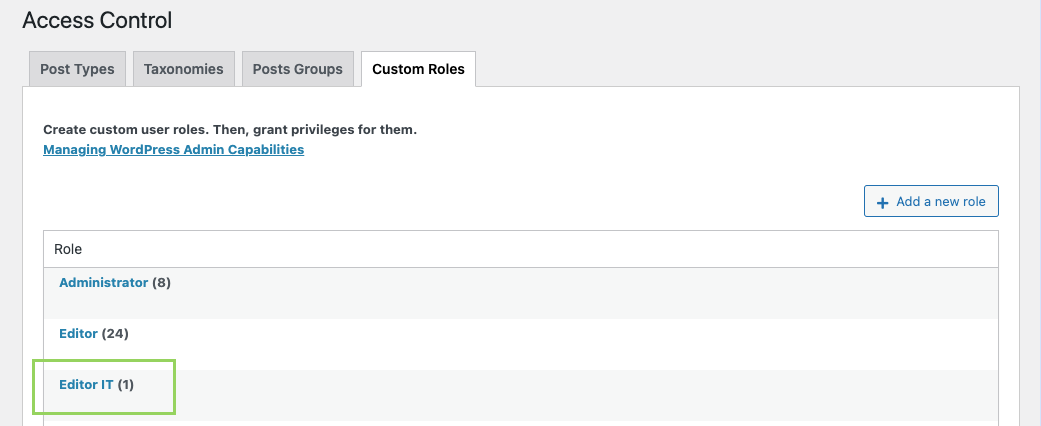Switch to the Post Types tab
The image size is (1041, 426).
[x=77, y=69]
